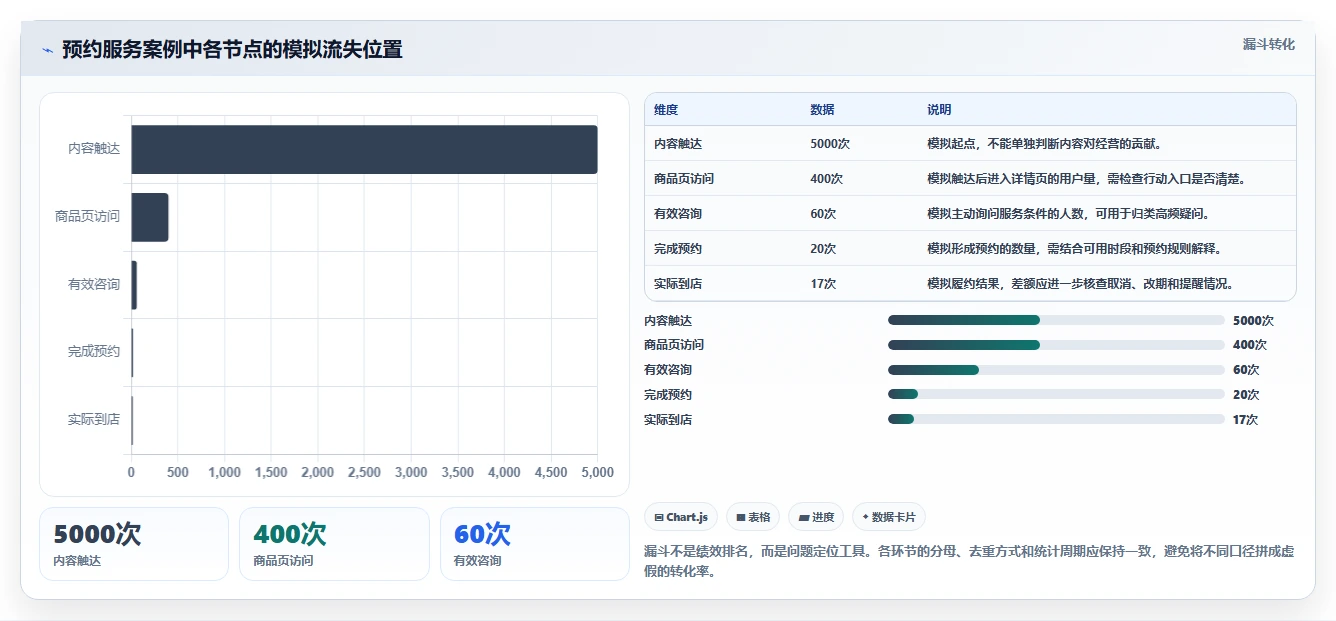Click chart x-axis tick 1,000
Screen dimensions: 1336x621
[x=224, y=473]
